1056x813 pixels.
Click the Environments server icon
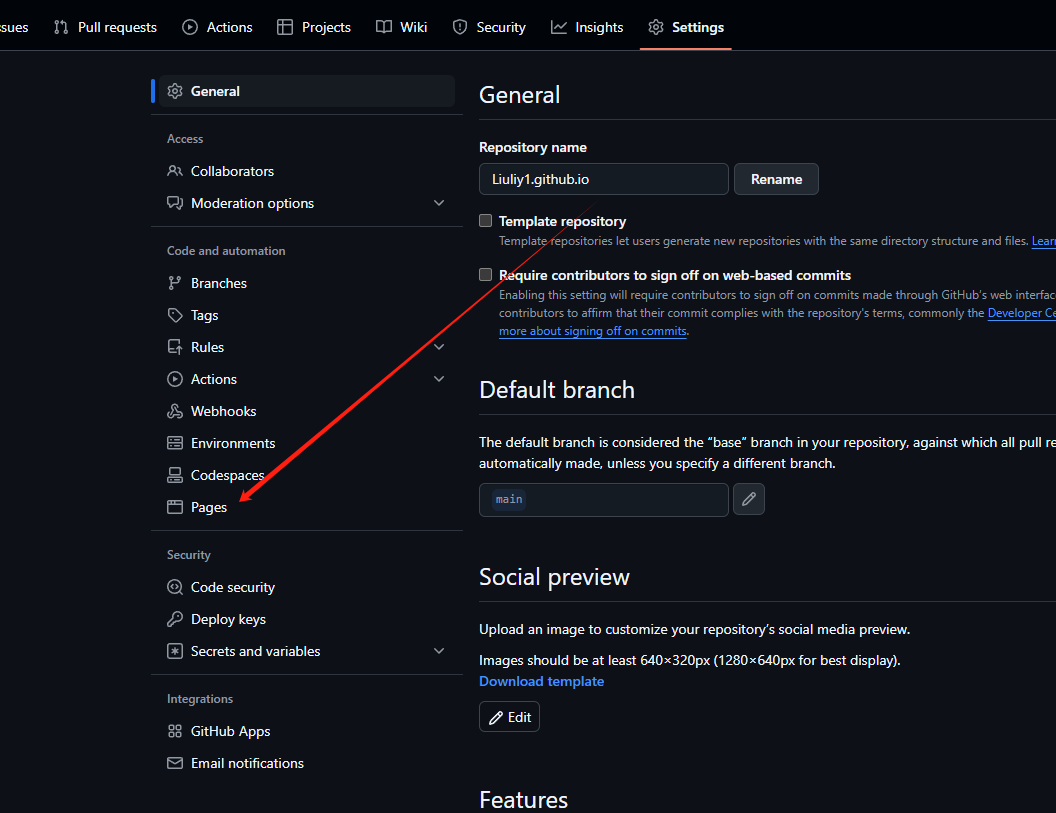point(175,443)
